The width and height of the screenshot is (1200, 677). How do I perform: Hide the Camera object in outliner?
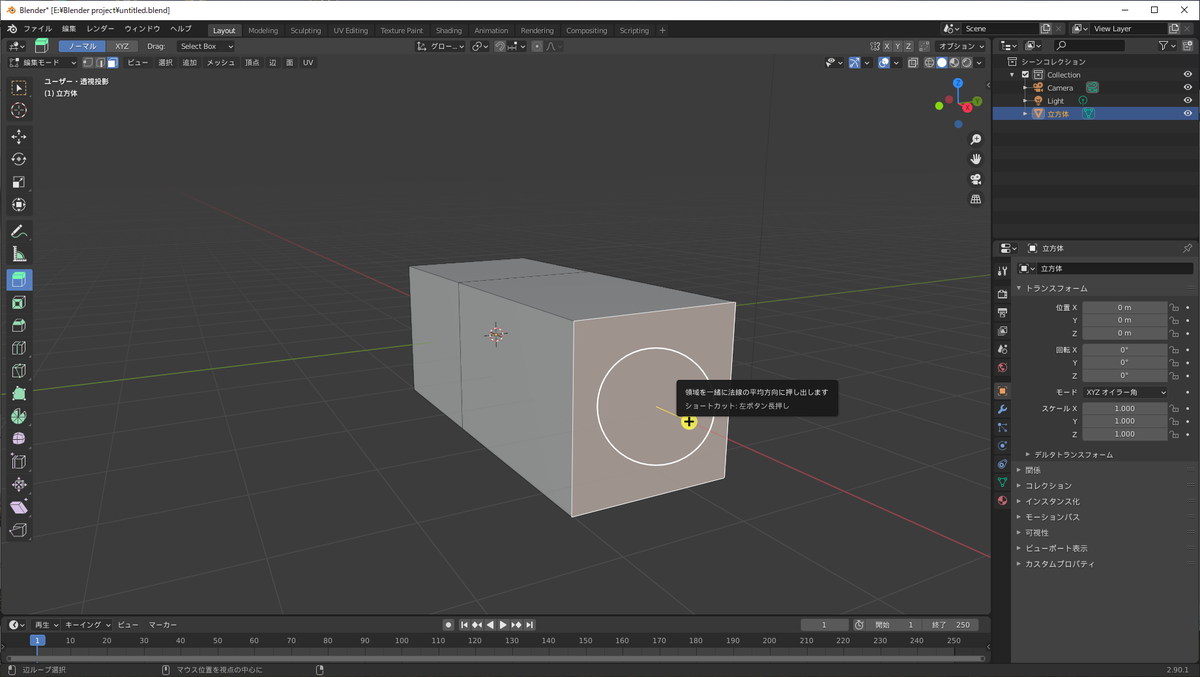[x=1188, y=88]
